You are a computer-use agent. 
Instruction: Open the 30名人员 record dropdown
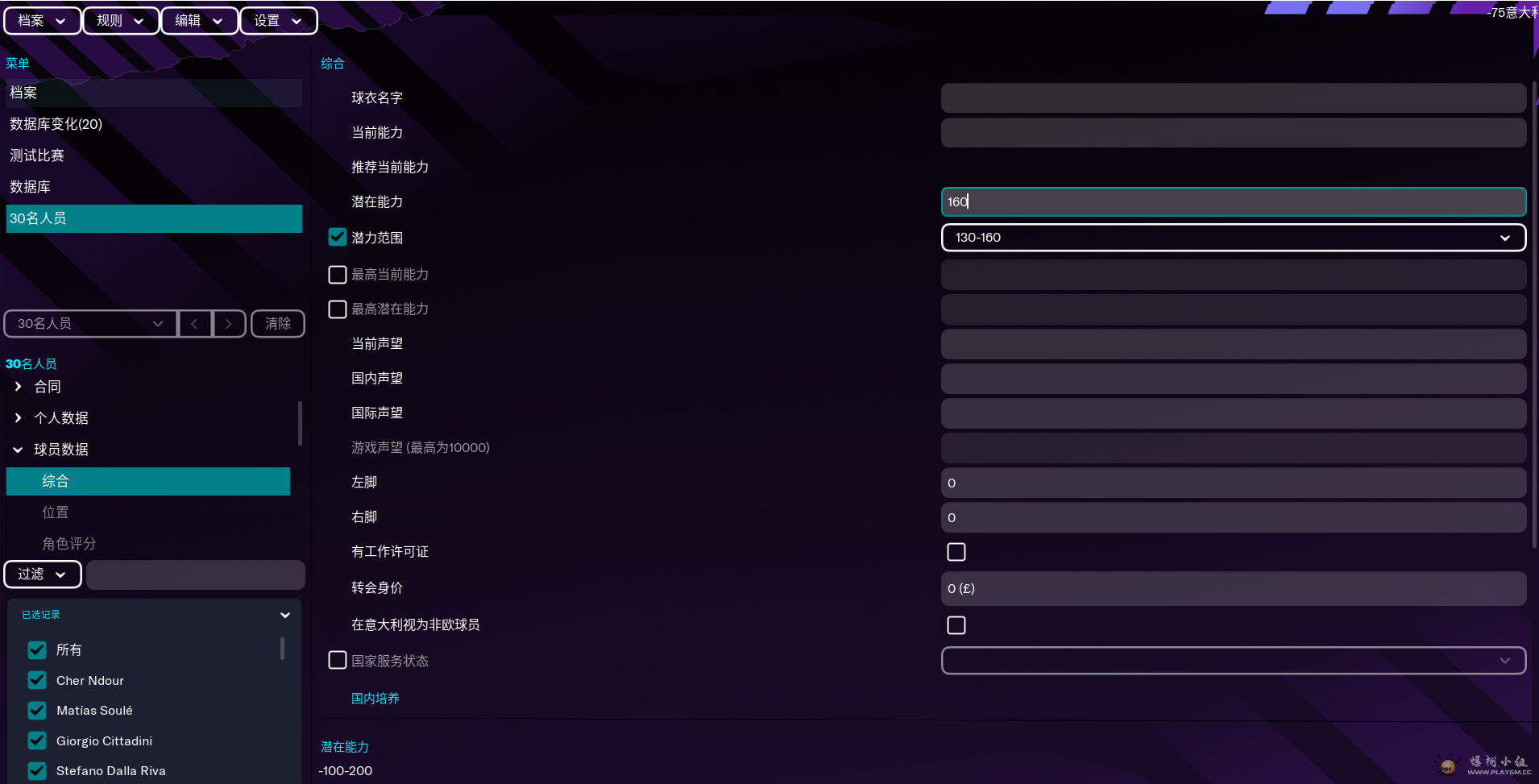click(90, 323)
